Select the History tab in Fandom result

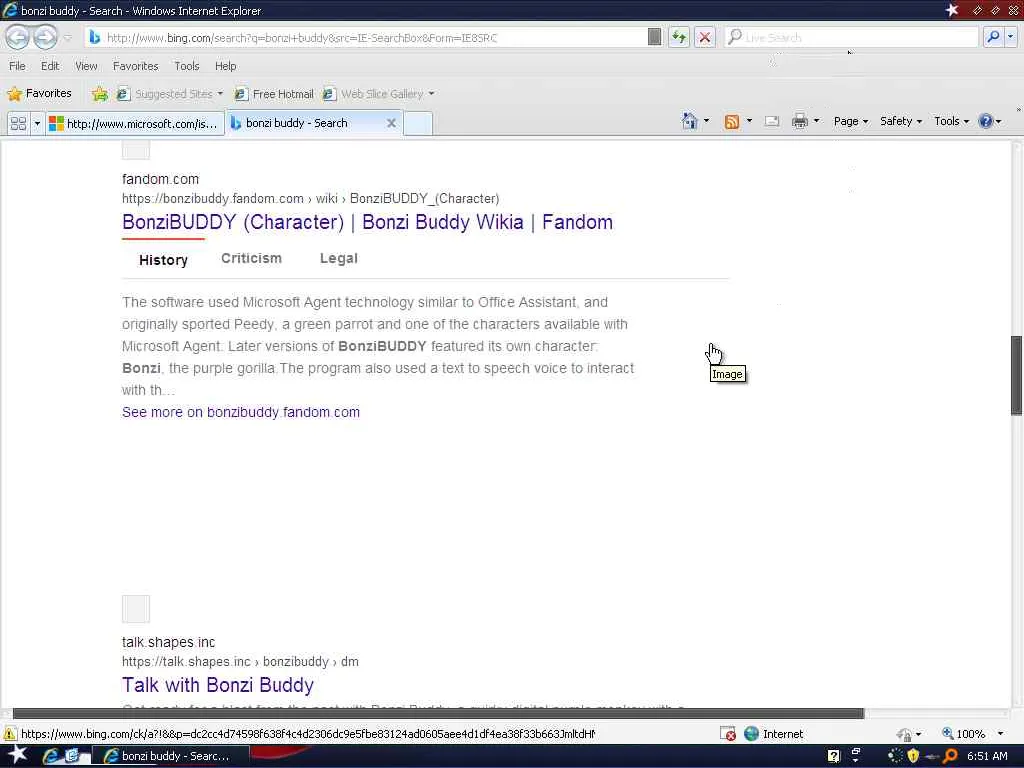(x=163, y=260)
